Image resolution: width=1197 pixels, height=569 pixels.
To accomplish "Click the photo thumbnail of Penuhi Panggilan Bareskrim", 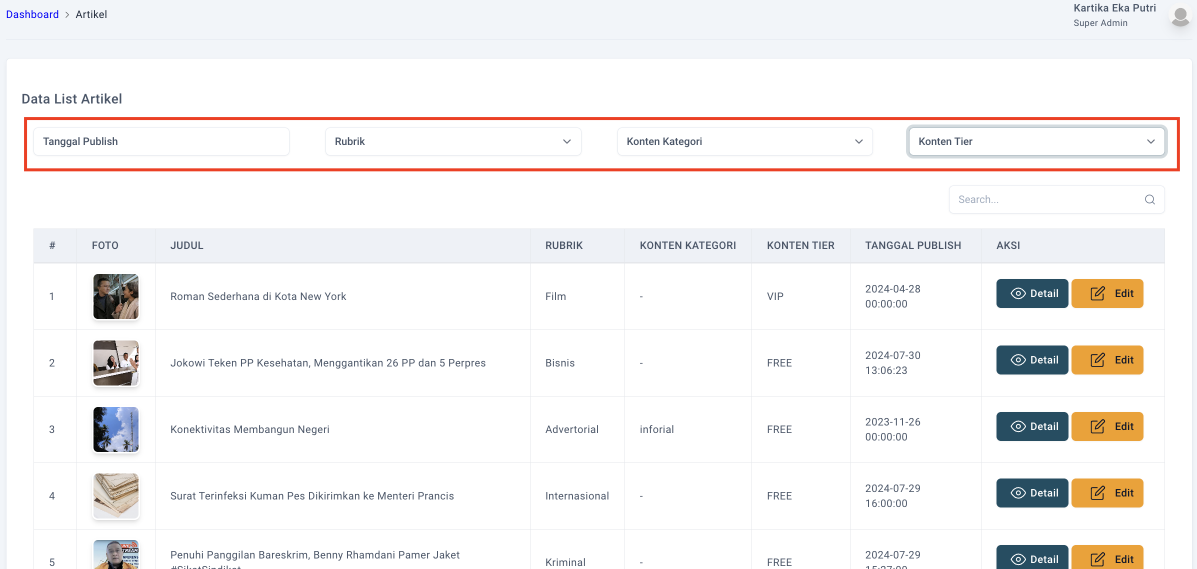I will [116, 554].
